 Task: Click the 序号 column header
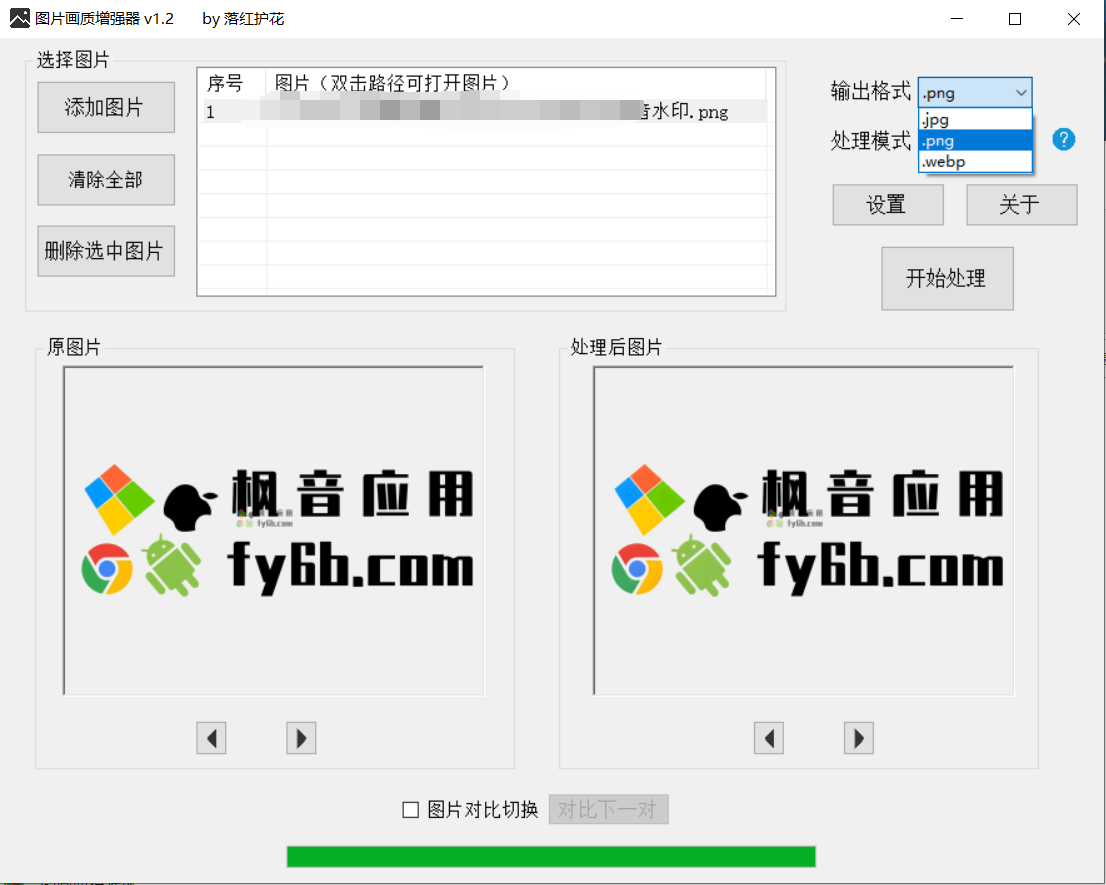click(x=231, y=83)
